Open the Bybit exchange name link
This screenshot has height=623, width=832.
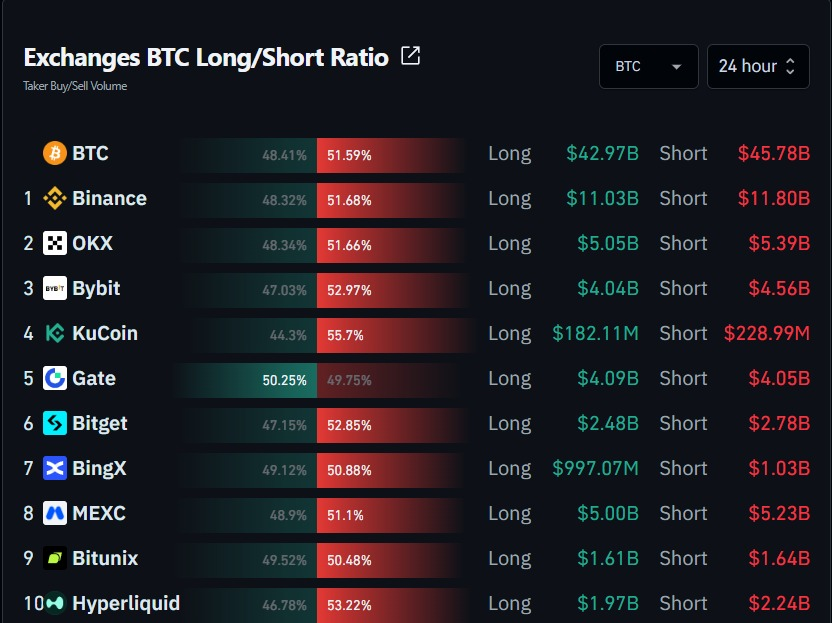tap(96, 288)
